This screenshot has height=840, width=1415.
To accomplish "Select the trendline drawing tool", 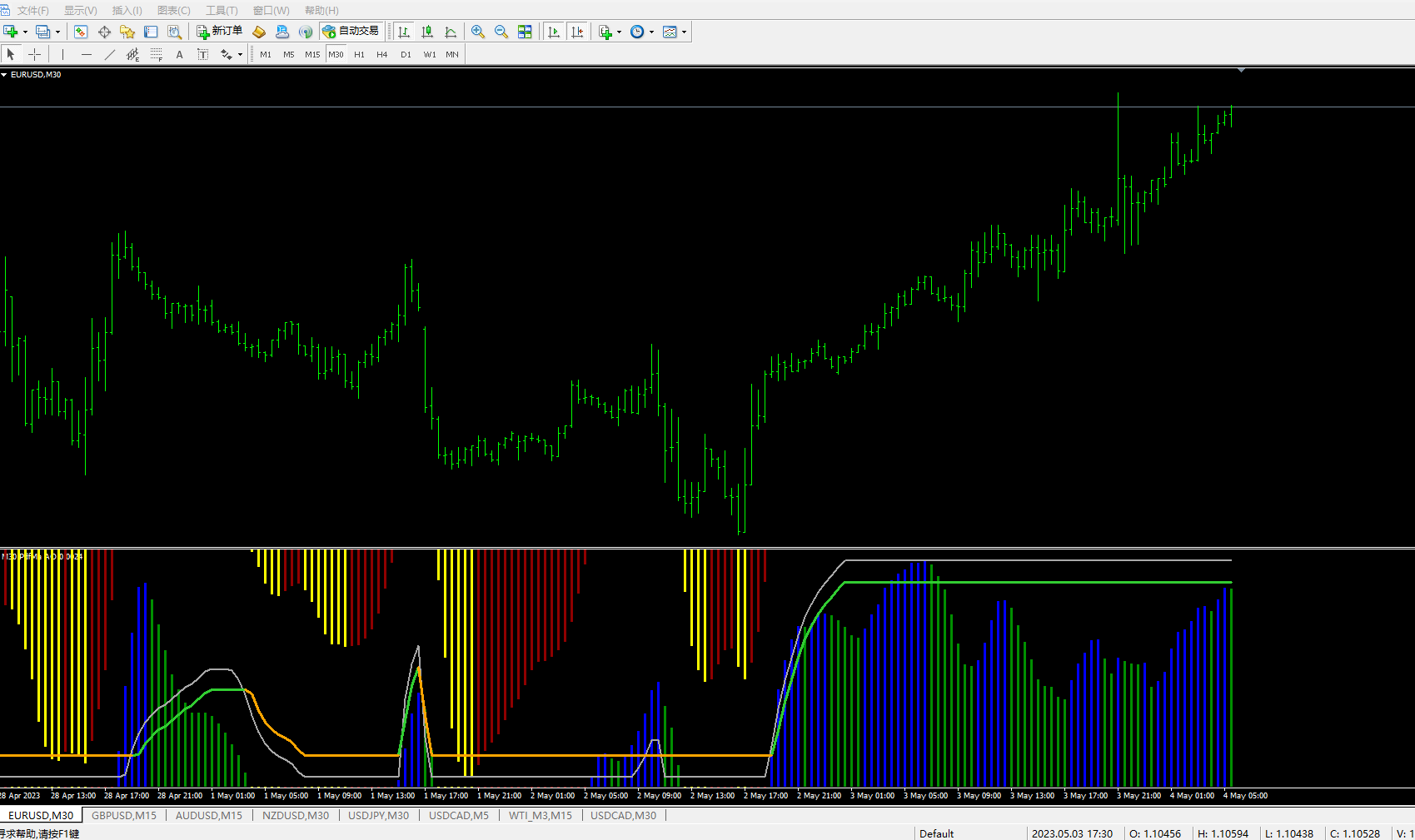I will coord(109,54).
